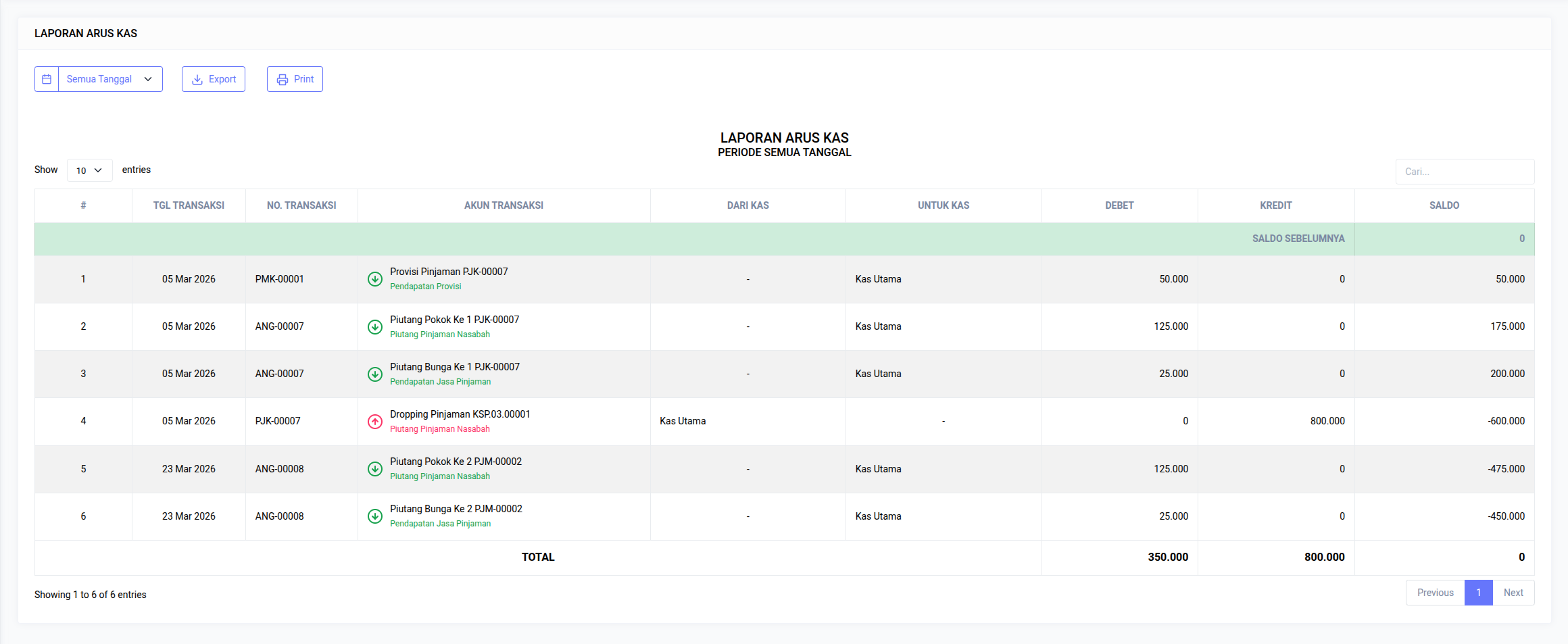Click the green arrow icon for Piutang Bunga Ke 2
This screenshot has height=644, width=1568.
374,516
